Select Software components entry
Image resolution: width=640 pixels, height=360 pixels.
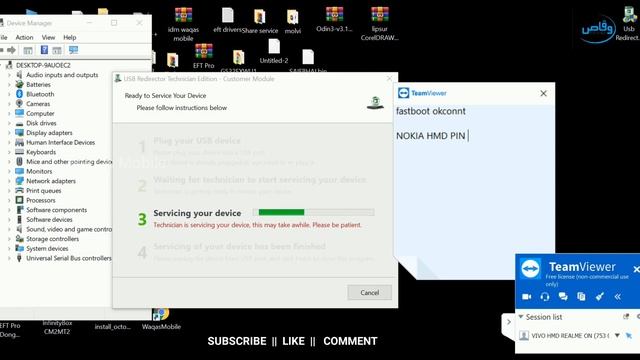(x=56, y=210)
